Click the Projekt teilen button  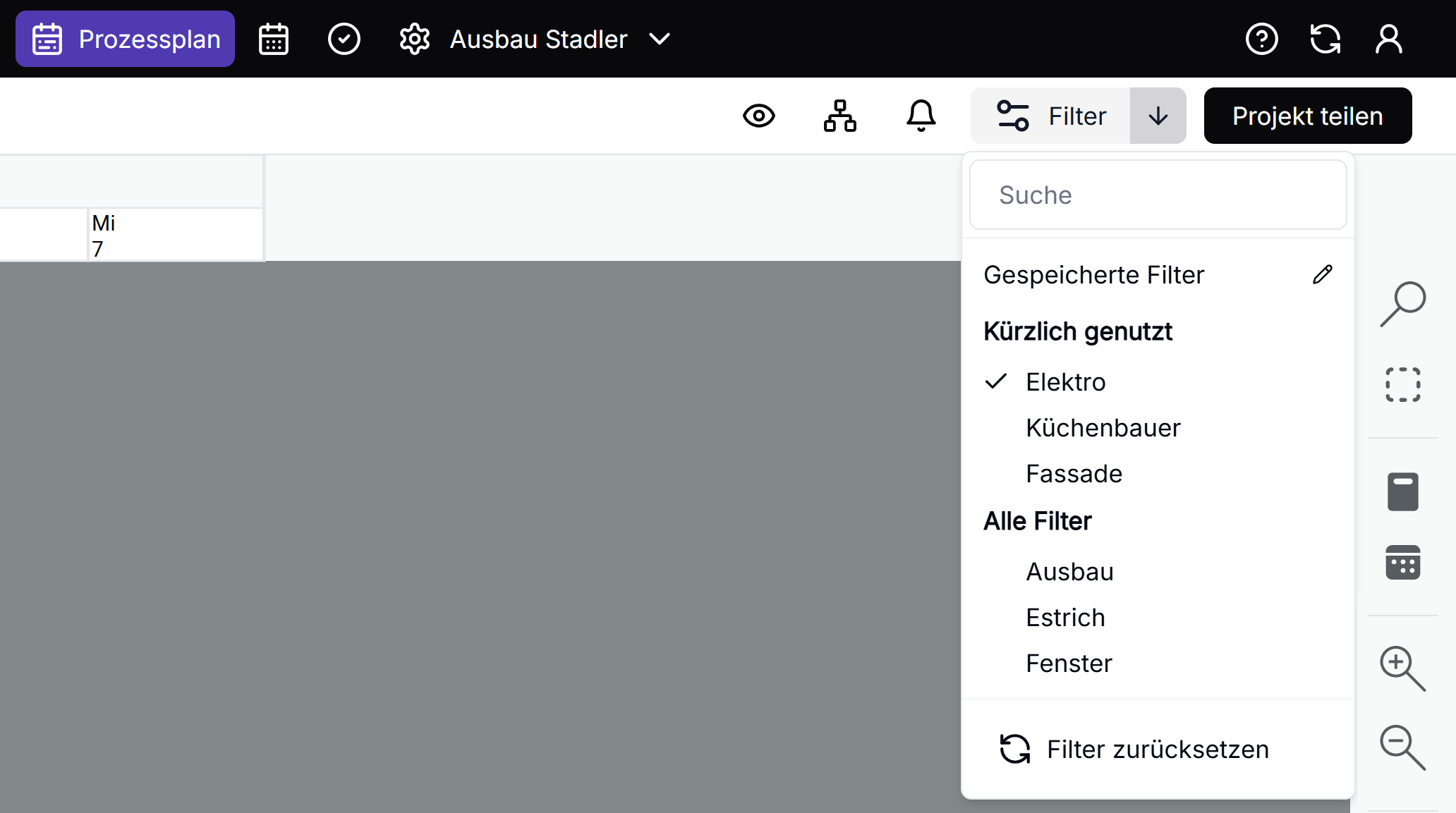point(1307,116)
